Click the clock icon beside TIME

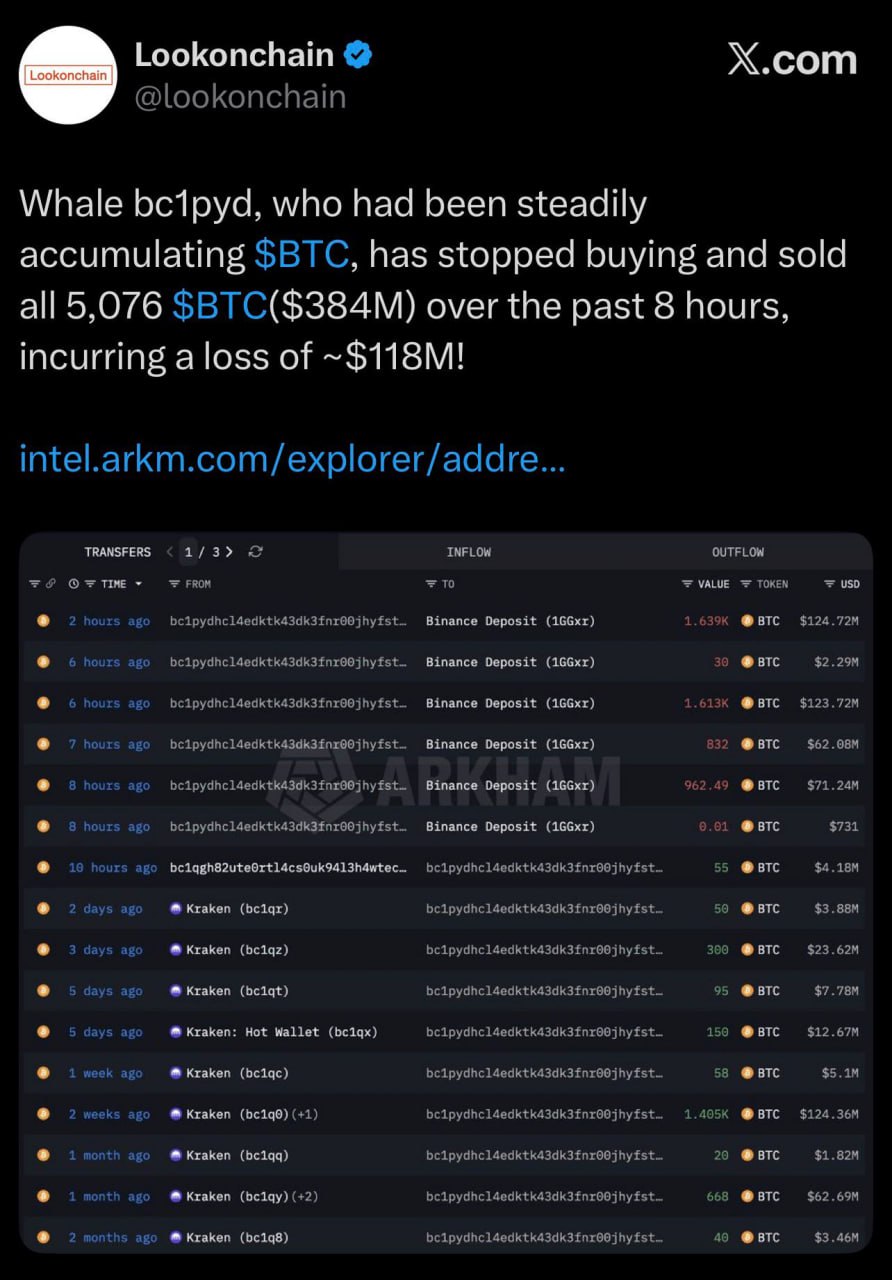coord(74,584)
